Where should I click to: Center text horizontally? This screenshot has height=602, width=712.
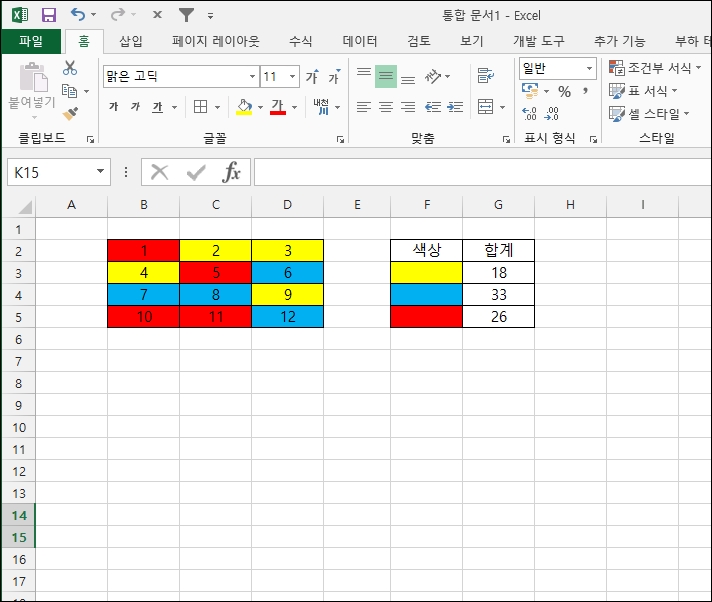pos(386,107)
